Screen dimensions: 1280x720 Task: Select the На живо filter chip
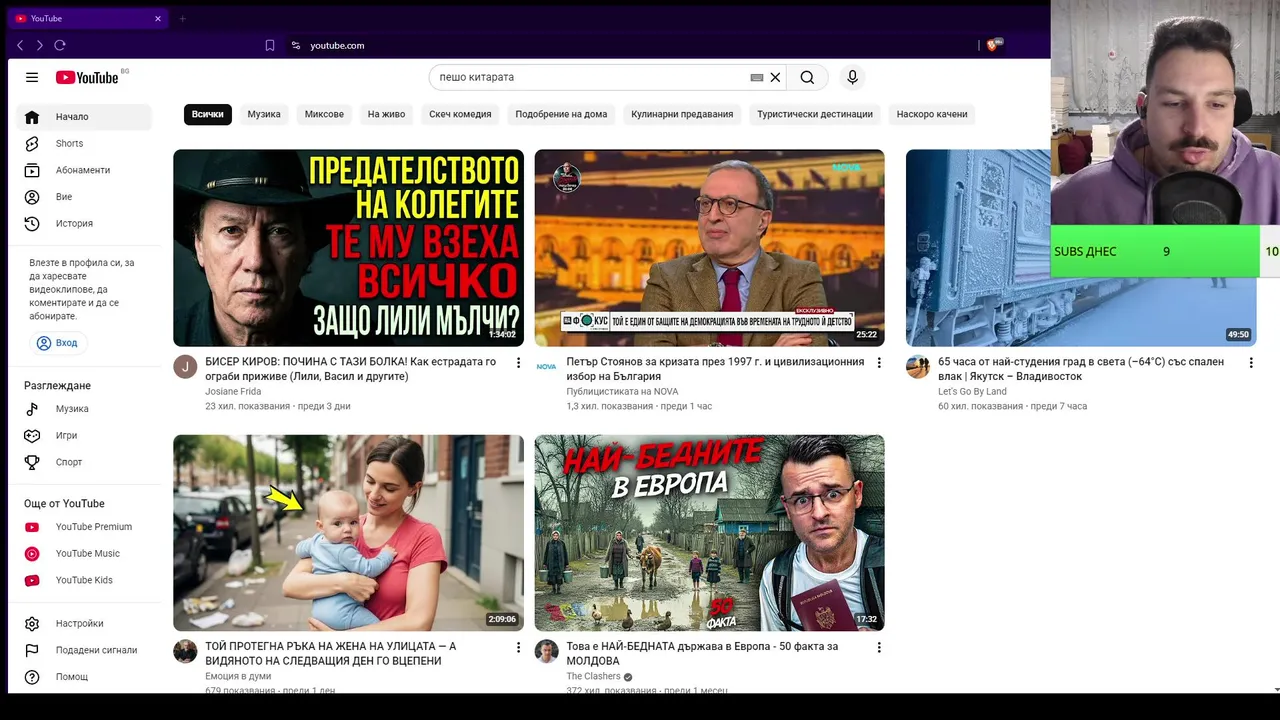coord(386,114)
